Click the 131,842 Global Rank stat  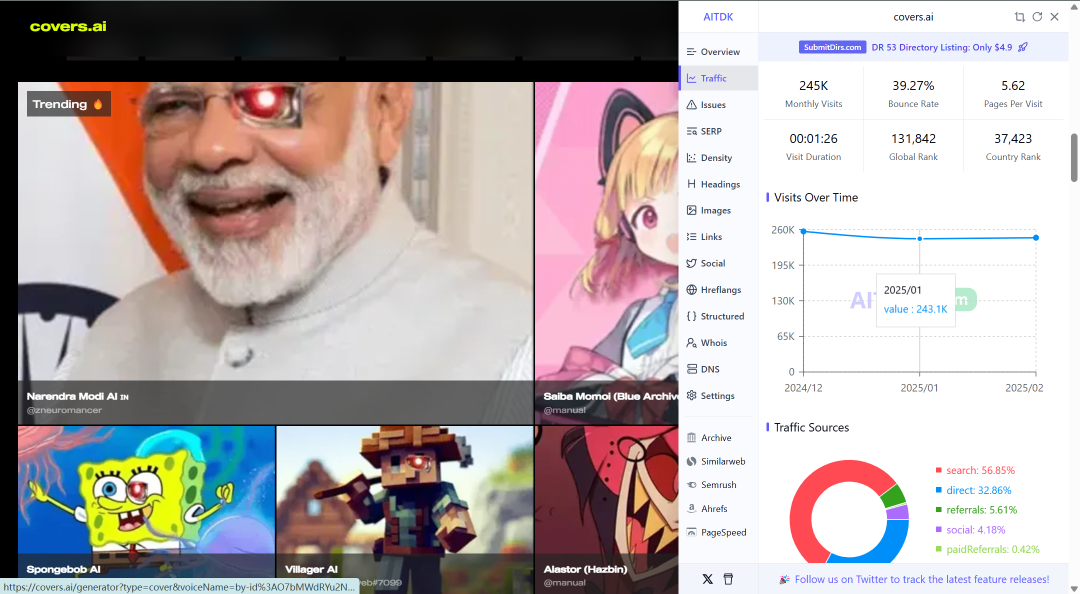[x=913, y=147]
